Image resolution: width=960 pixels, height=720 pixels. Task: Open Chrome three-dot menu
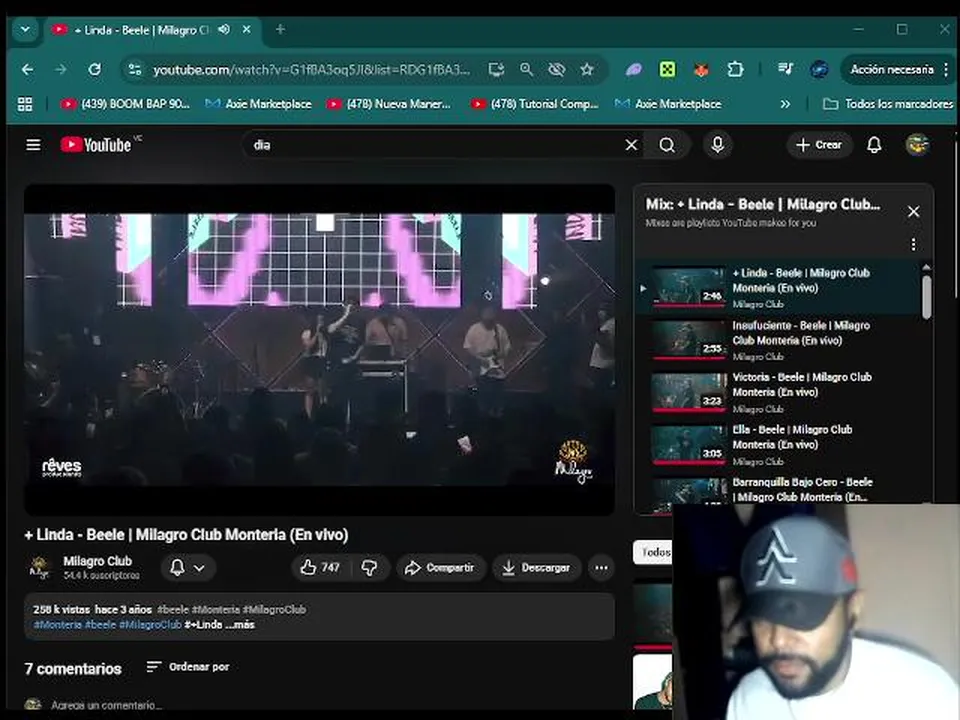coord(946,69)
